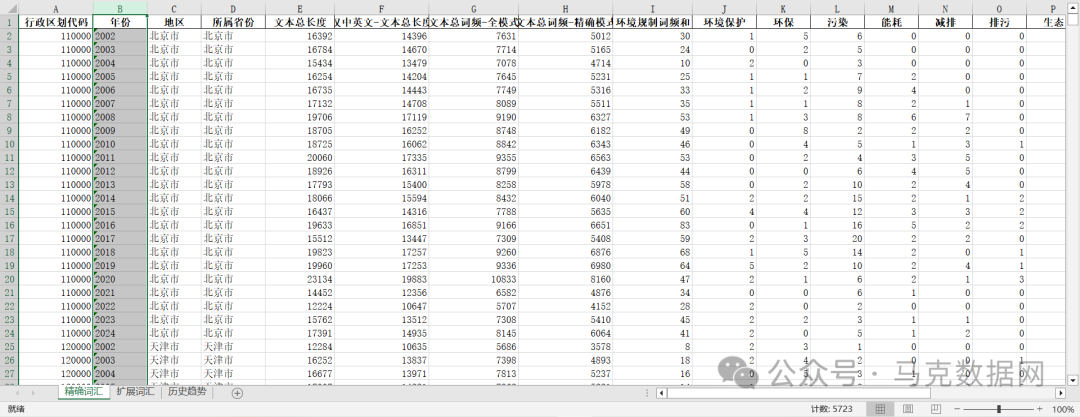Select row 1 header

tap(9, 22)
